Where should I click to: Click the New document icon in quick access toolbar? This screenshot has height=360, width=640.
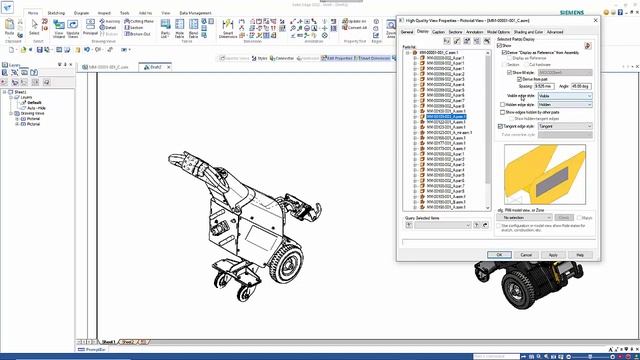pyautogui.click(x=11, y=50)
